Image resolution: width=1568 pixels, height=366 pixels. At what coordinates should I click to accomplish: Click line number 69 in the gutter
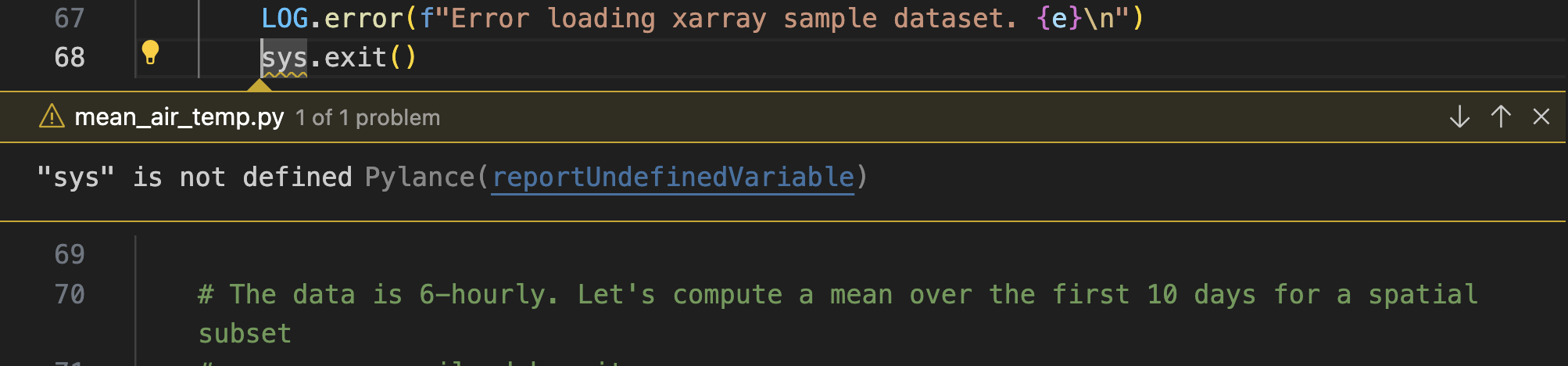click(x=69, y=254)
